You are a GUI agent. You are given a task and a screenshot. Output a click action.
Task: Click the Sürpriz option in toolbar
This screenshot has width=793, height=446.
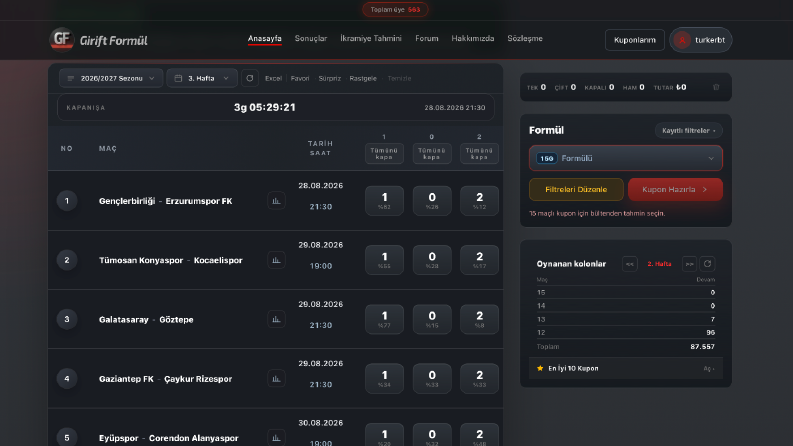click(330, 78)
